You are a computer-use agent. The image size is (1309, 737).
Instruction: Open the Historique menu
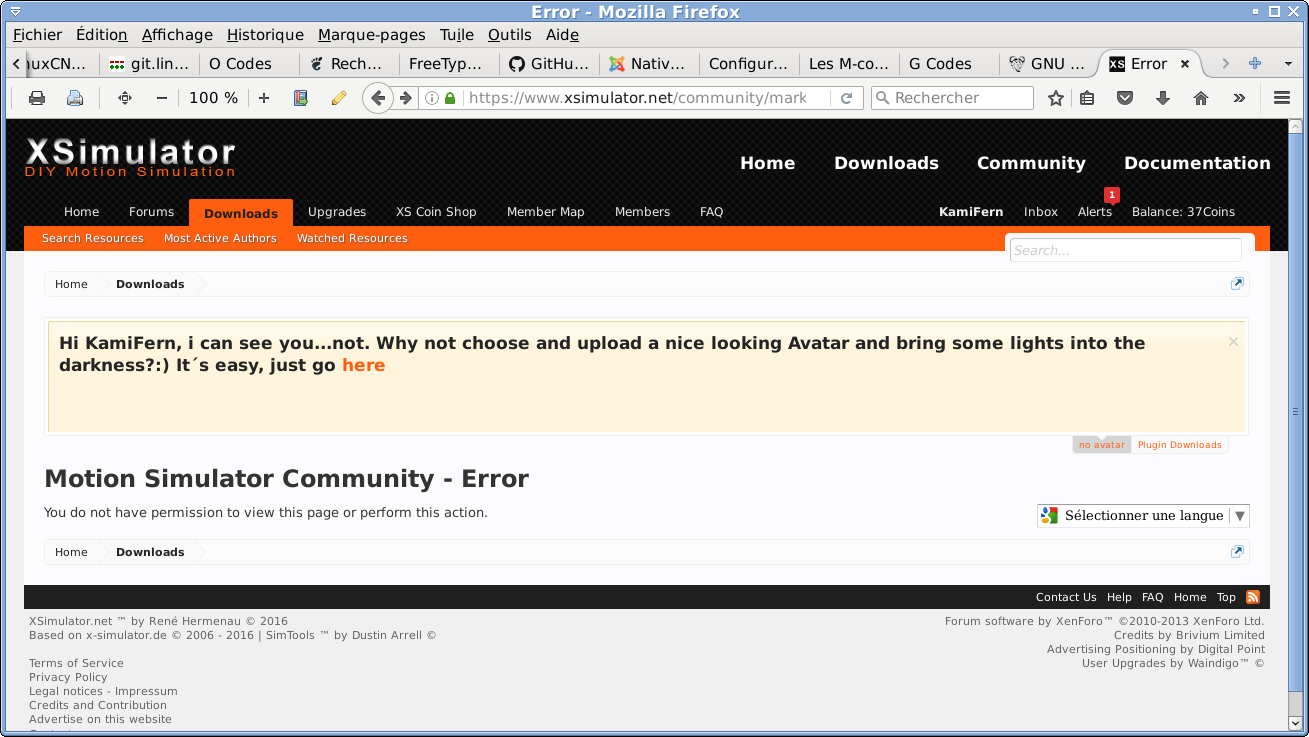pyautogui.click(x=265, y=35)
